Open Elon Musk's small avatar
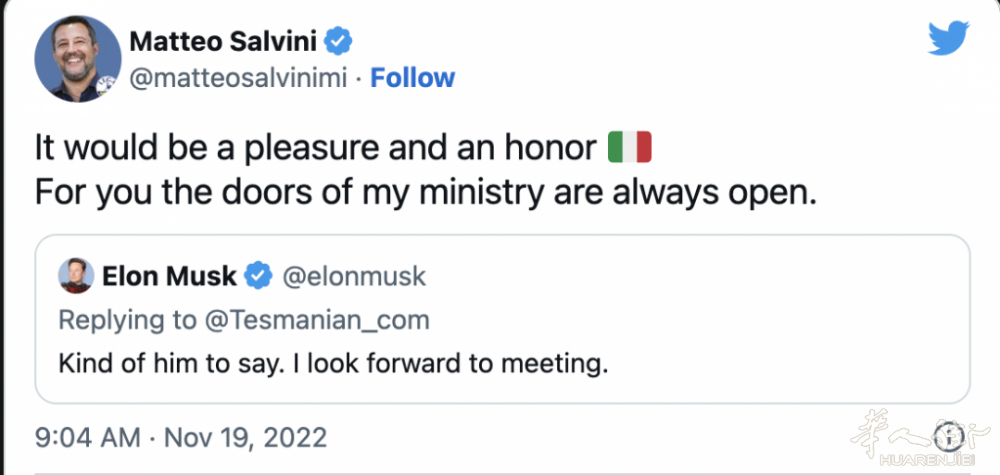Image resolution: width=1000 pixels, height=475 pixels. point(76,276)
